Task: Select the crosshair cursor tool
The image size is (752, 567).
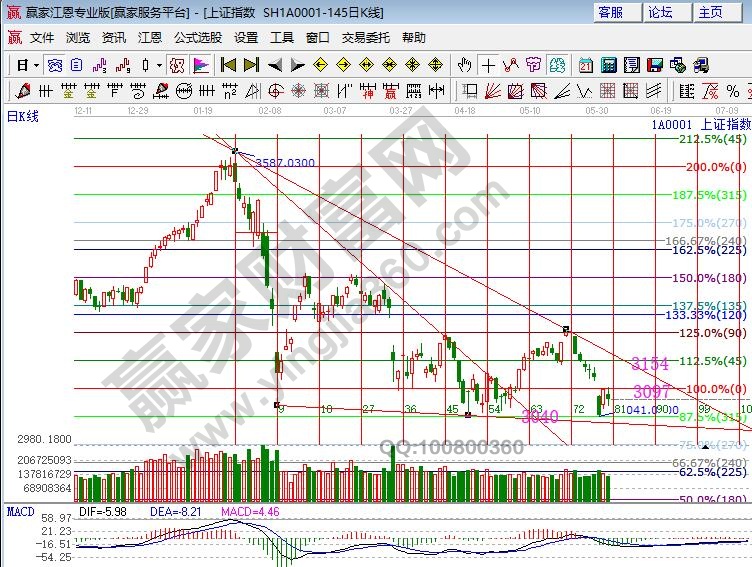Action: pos(488,65)
